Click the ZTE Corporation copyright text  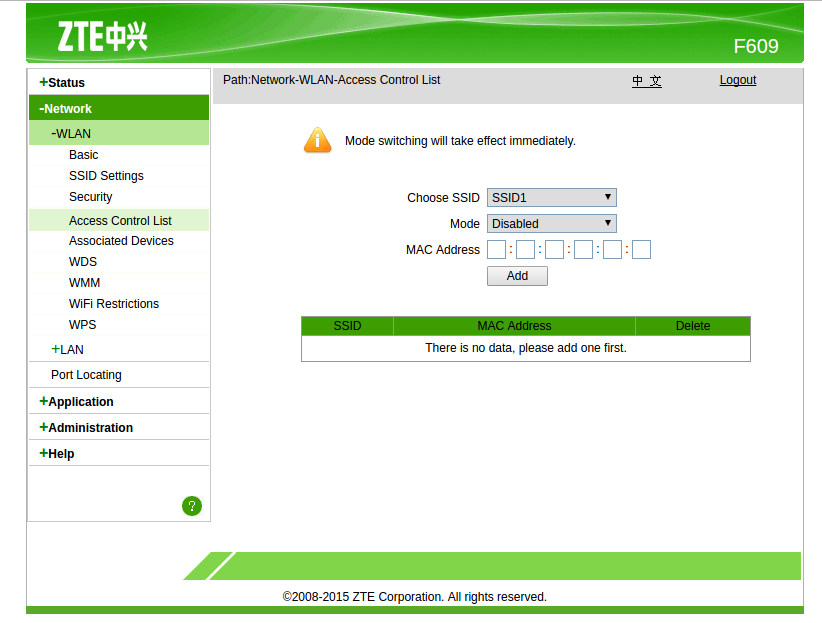(414, 597)
